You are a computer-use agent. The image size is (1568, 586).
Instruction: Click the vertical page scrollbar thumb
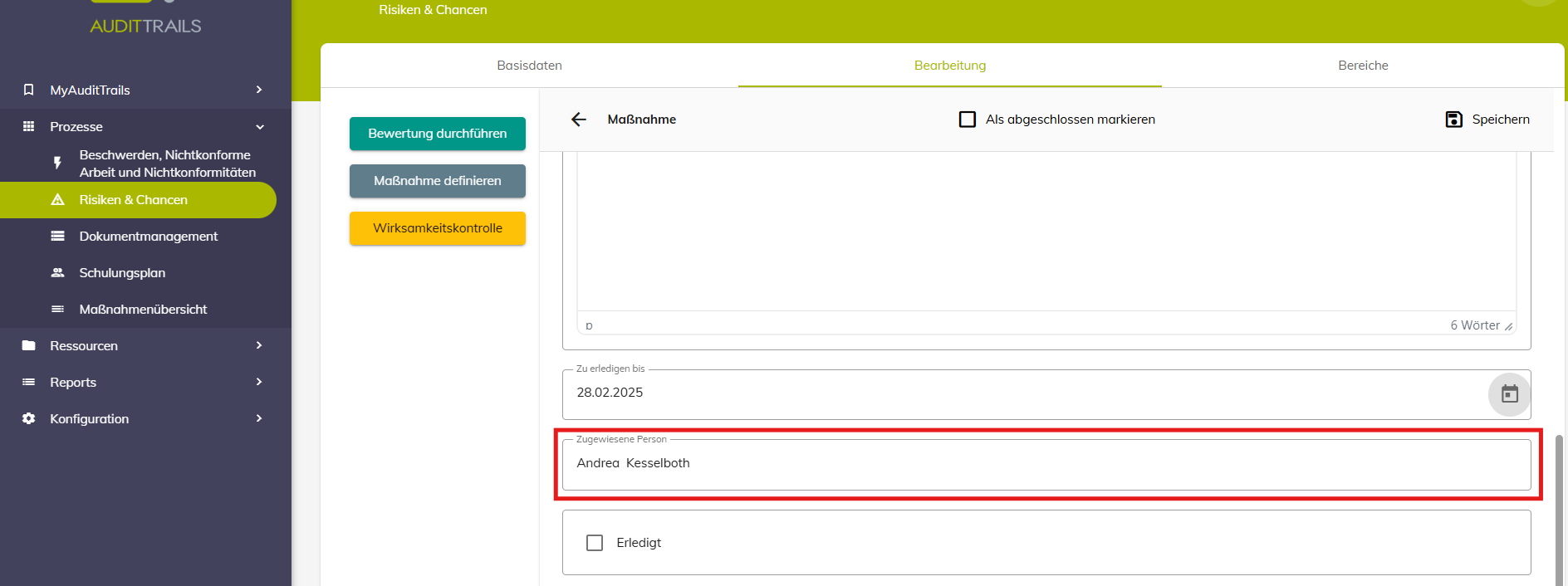pyautogui.click(x=1559, y=510)
